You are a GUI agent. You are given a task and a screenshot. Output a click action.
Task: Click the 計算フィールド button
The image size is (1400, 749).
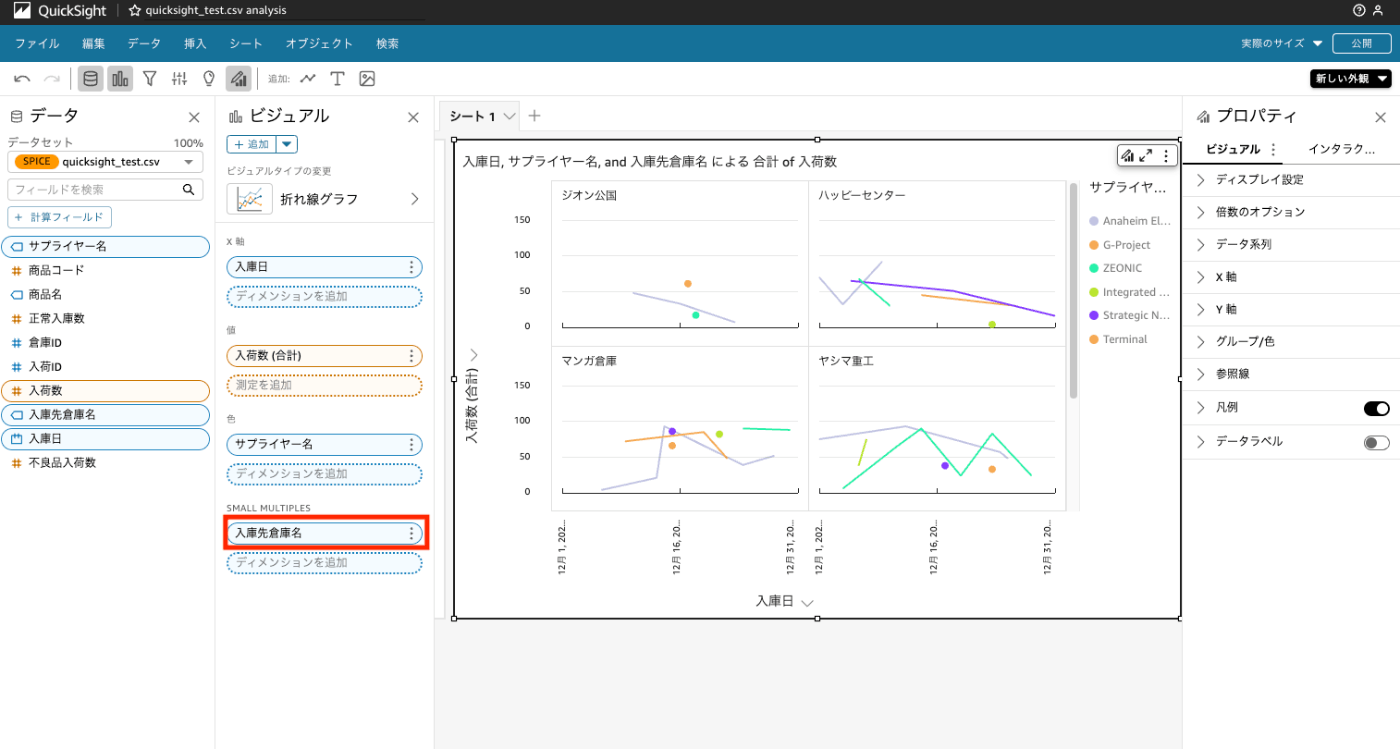[x=60, y=217]
